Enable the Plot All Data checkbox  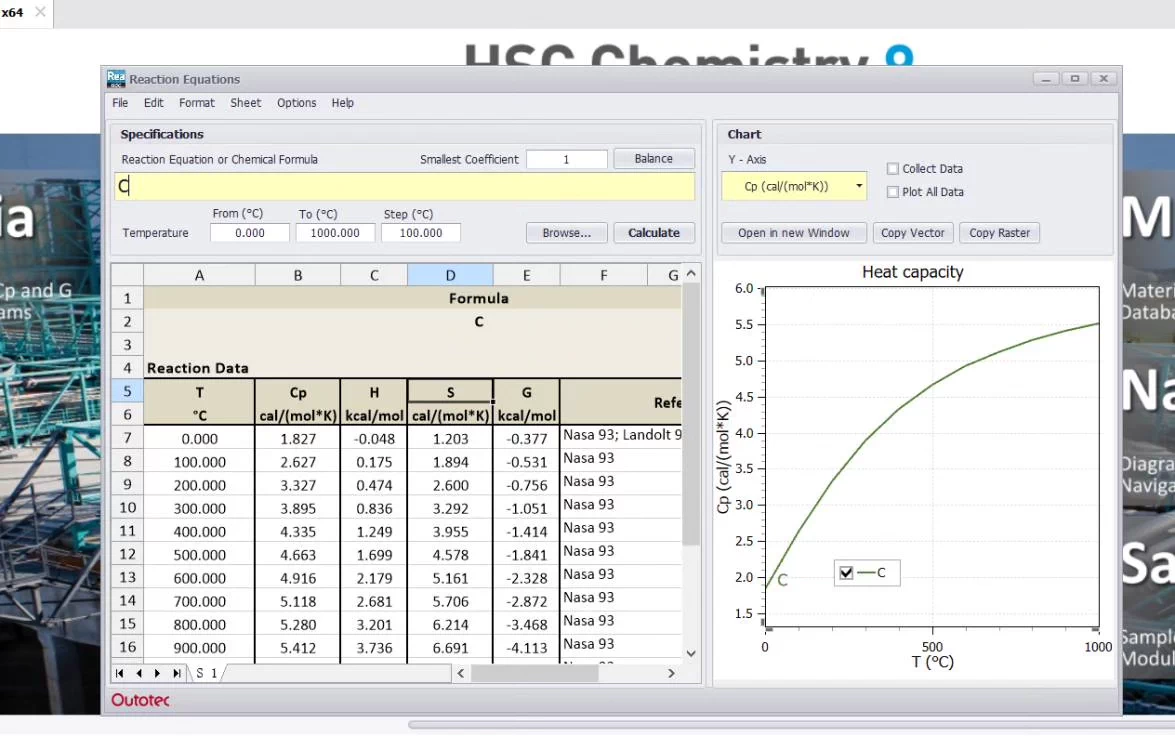[892, 191]
